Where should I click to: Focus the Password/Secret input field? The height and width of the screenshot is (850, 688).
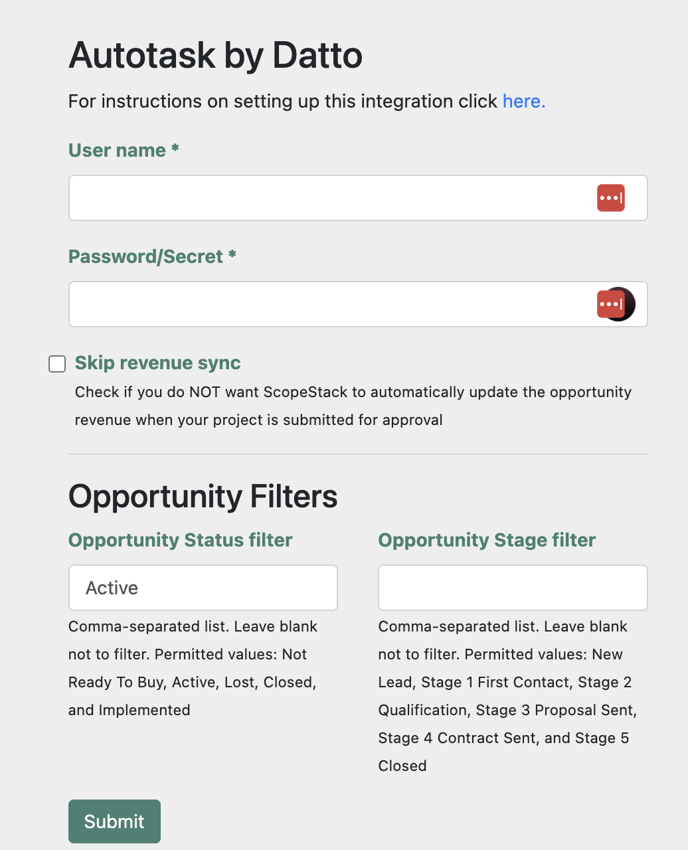click(330, 304)
